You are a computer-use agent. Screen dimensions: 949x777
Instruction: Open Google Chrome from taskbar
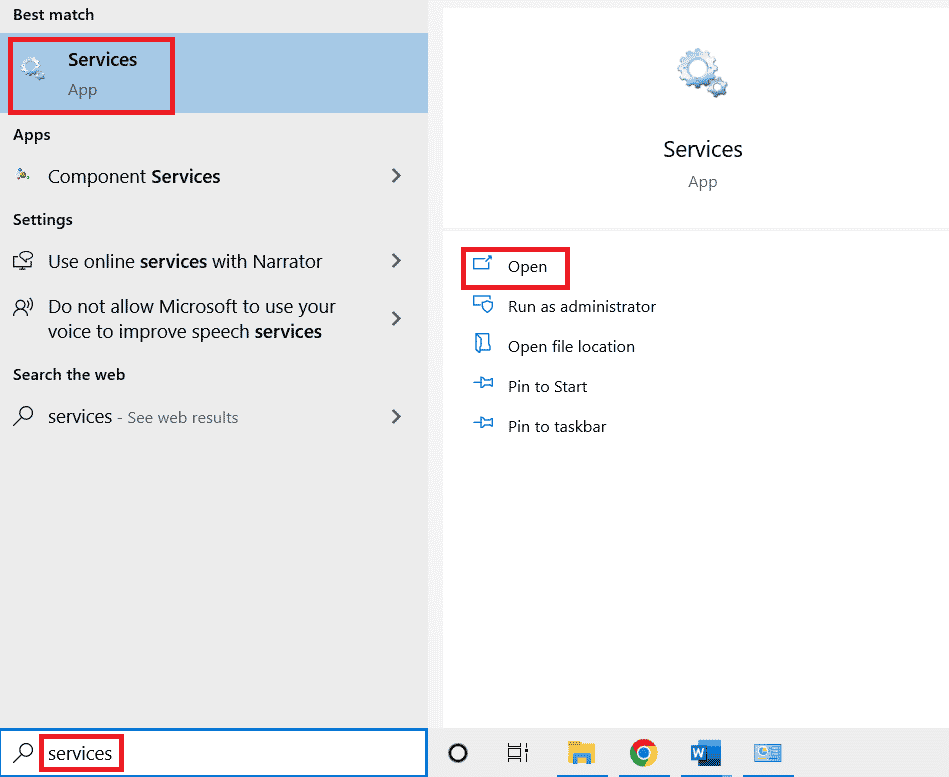(643, 753)
